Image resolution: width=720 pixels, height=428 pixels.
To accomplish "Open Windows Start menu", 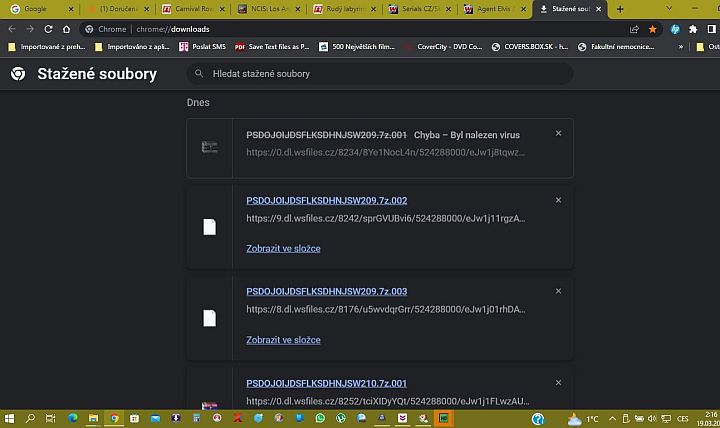I will (9, 418).
